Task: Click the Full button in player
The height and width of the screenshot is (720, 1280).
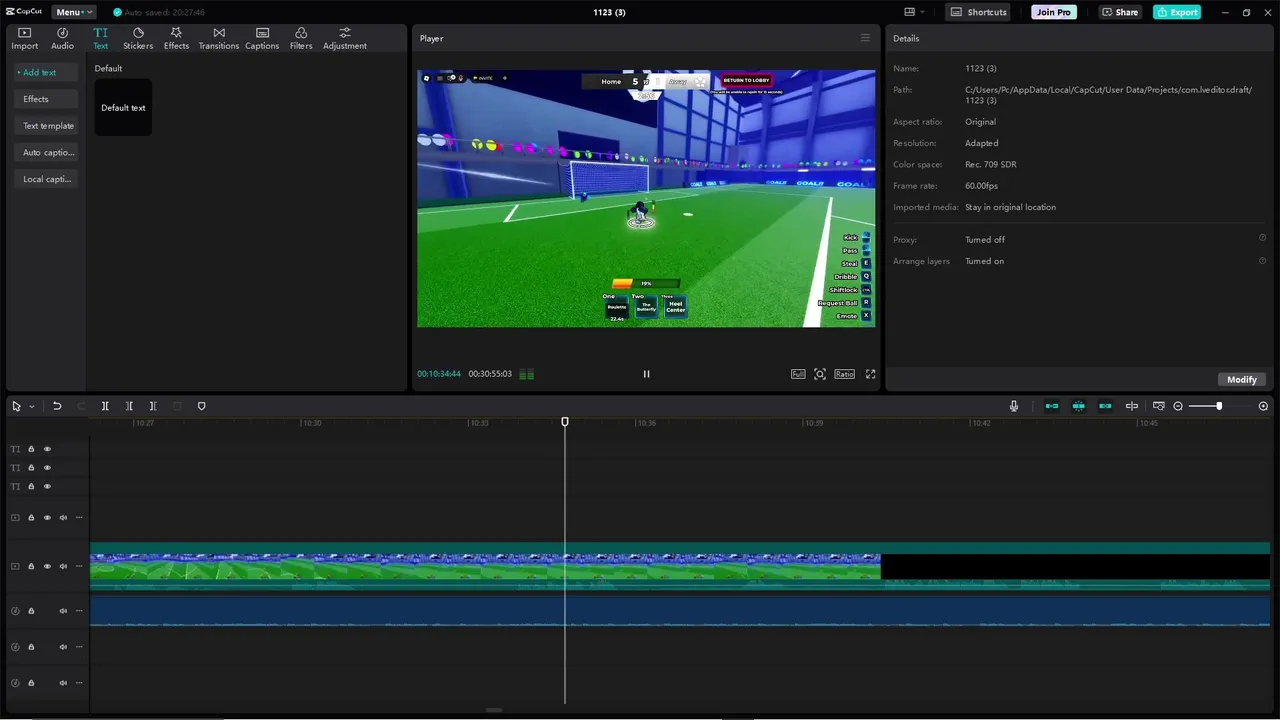Action: pos(798,374)
